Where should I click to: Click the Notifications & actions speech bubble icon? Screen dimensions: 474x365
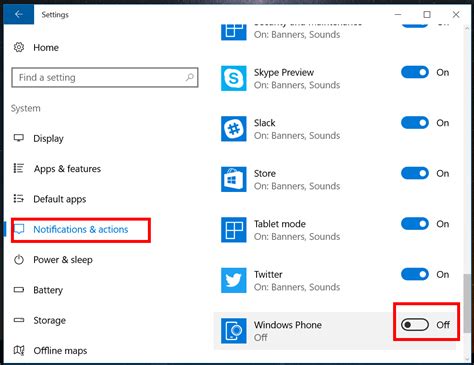click(x=19, y=229)
